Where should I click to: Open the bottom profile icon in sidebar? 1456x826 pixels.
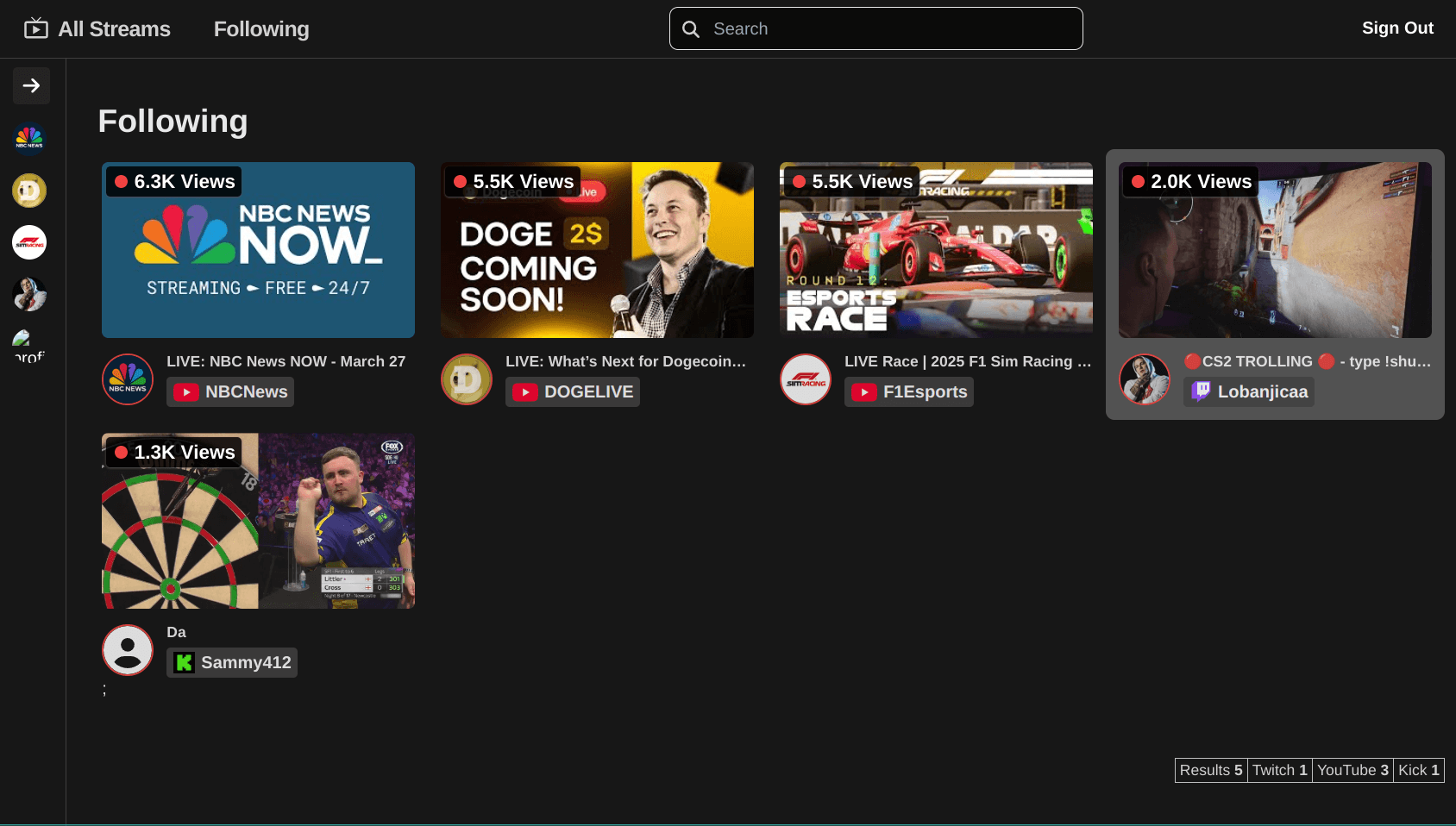point(29,347)
